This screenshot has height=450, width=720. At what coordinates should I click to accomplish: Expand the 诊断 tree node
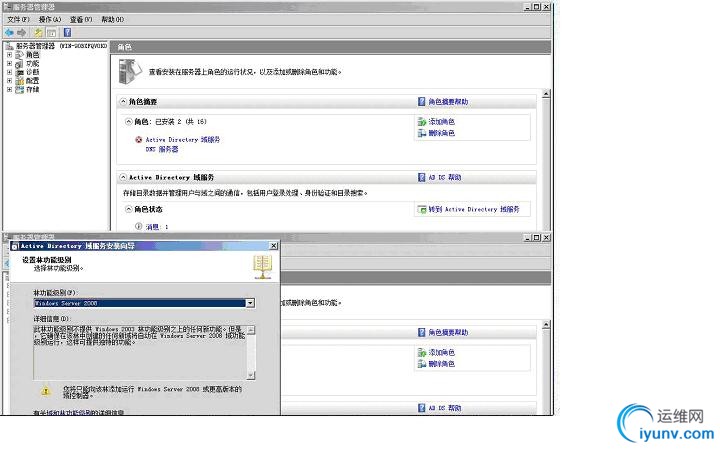tap(9, 72)
